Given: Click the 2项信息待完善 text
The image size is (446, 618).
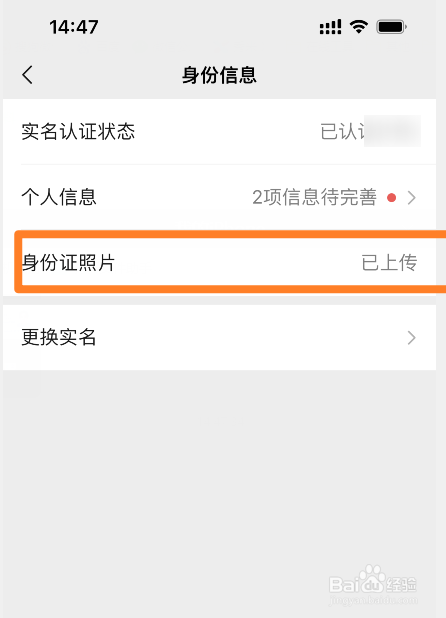Looking at the screenshot, I should coord(314,197).
